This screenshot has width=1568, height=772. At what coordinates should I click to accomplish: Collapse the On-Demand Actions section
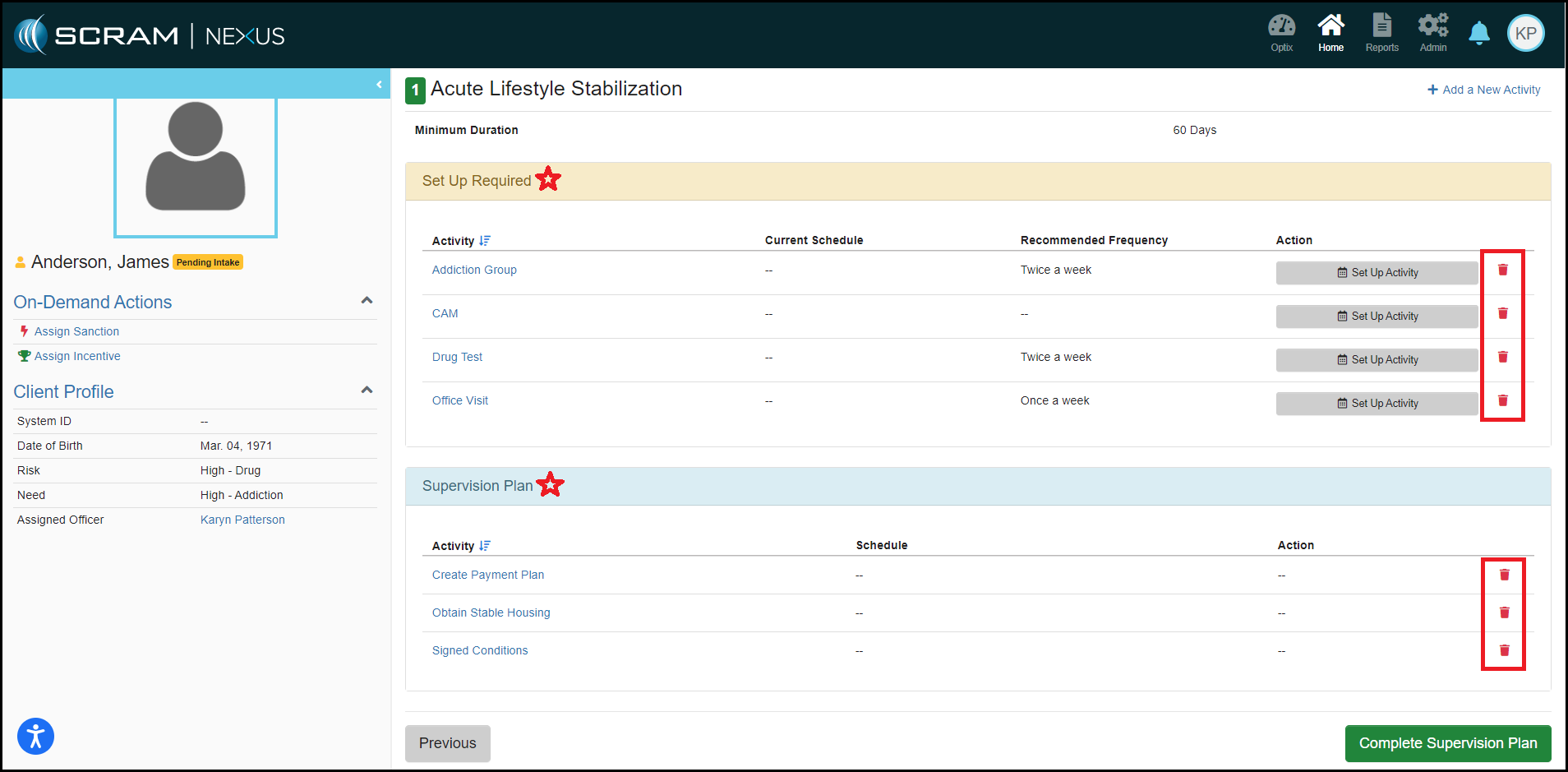coord(367,301)
